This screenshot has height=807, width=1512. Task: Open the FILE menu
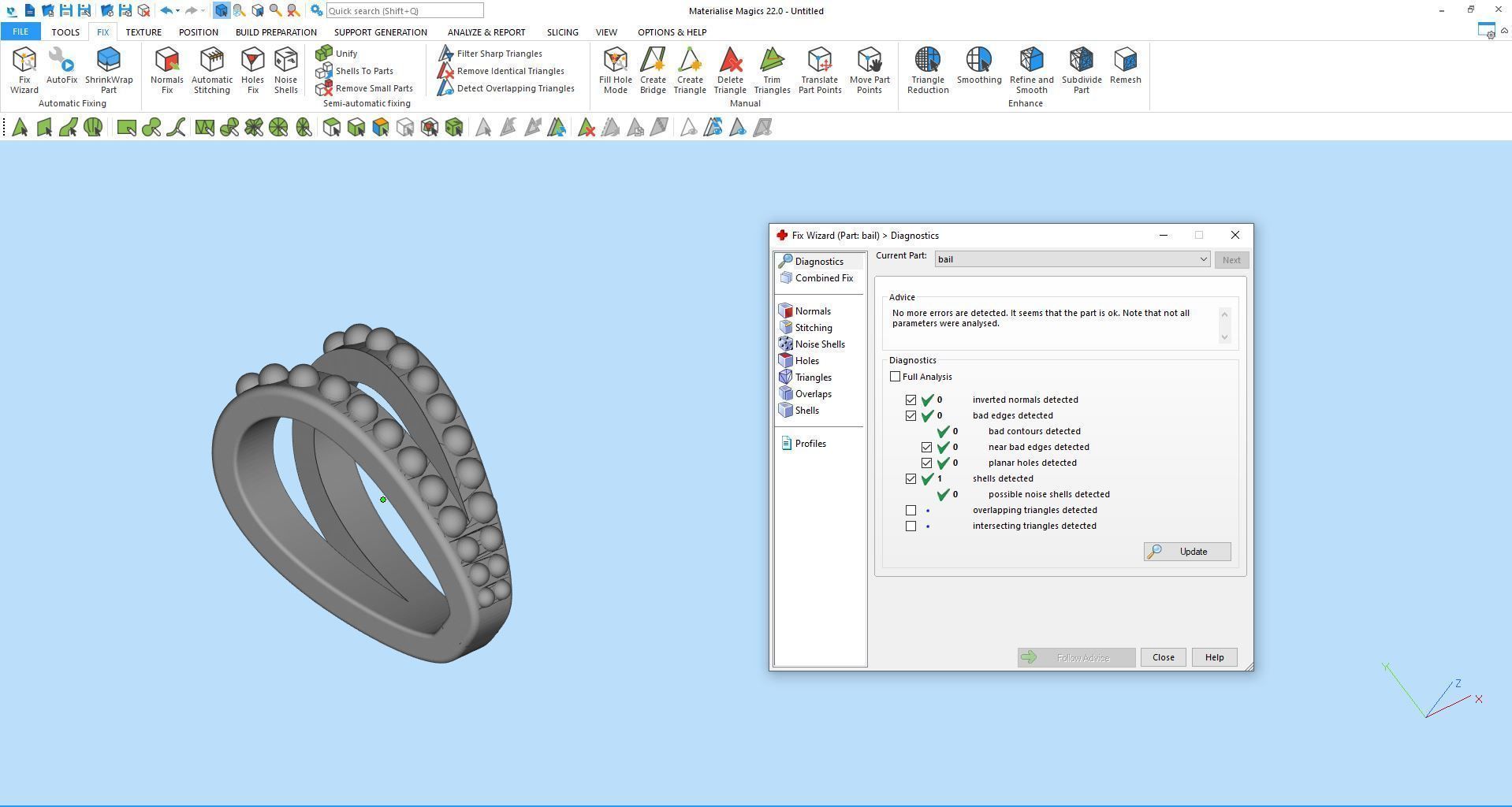[x=20, y=32]
